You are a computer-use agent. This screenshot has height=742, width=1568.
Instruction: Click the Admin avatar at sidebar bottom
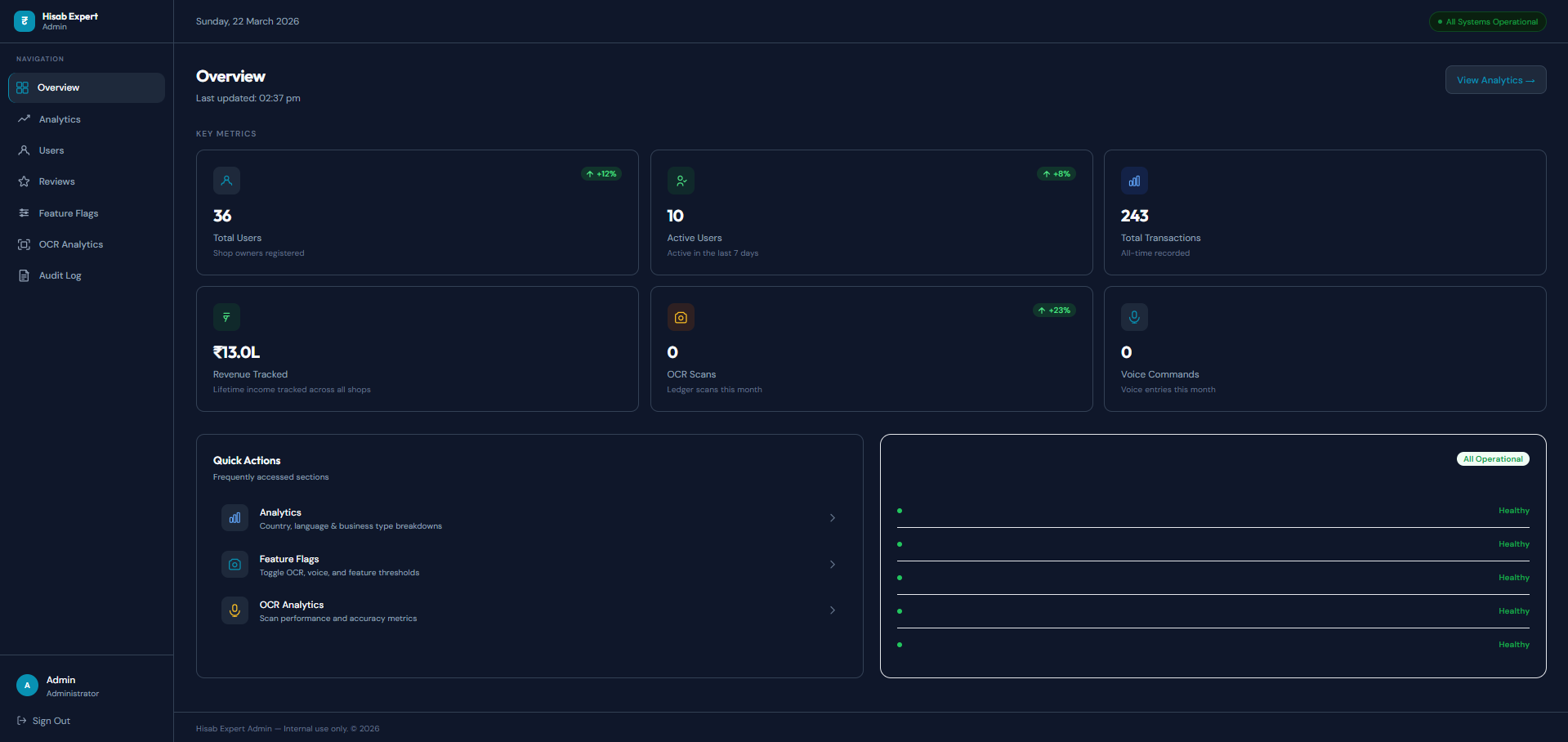27,686
